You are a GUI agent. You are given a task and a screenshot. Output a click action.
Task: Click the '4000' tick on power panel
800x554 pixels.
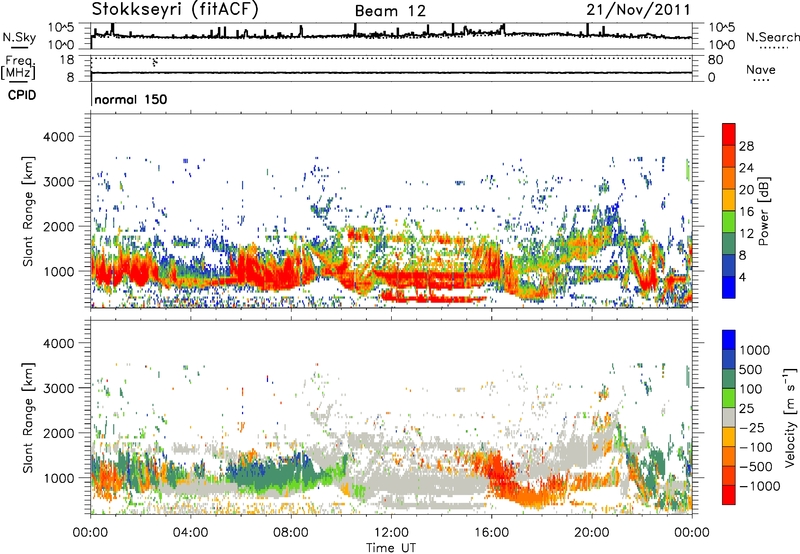click(x=58, y=137)
